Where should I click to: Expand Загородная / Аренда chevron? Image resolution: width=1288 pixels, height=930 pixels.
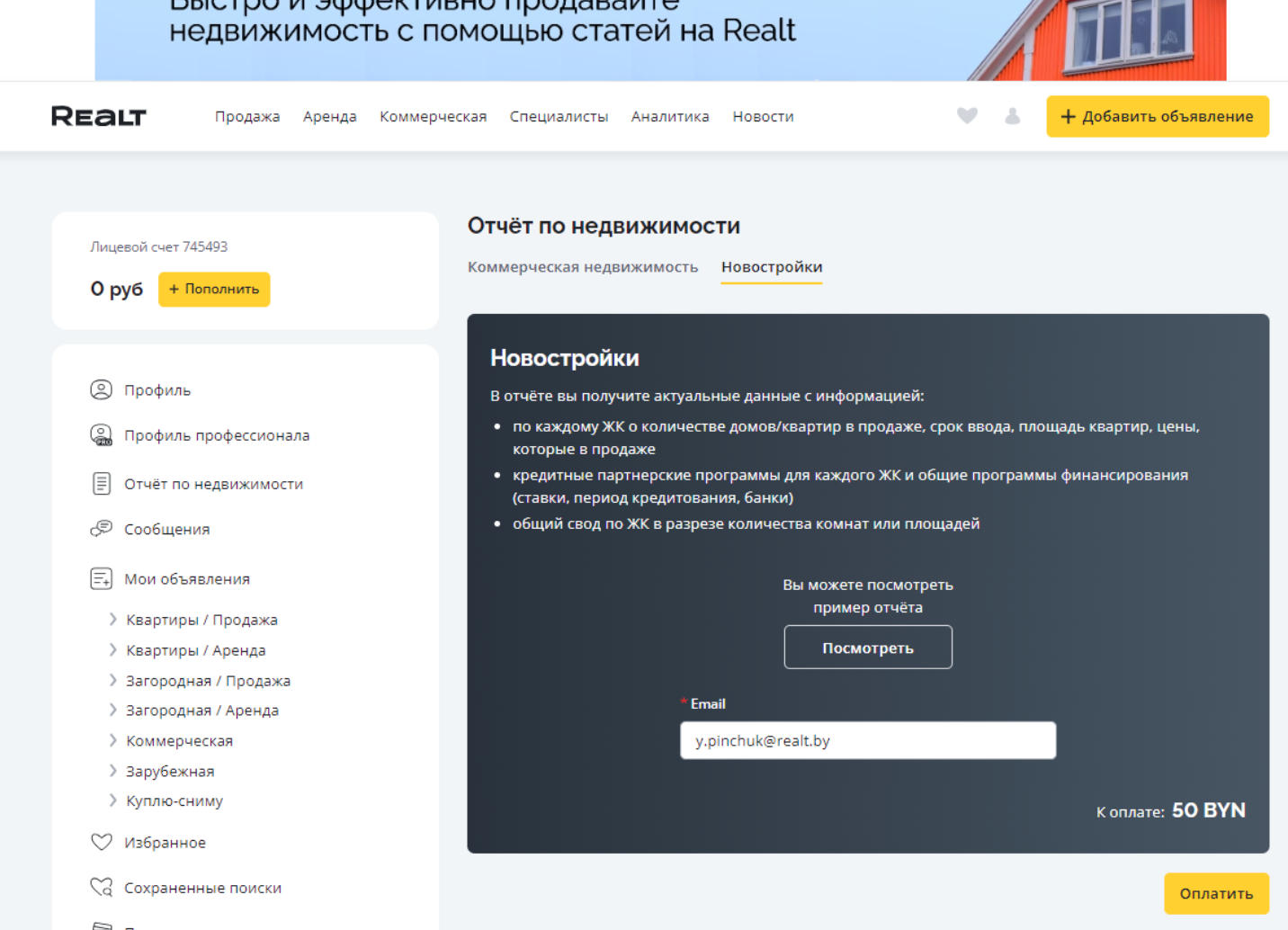click(112, 710)
